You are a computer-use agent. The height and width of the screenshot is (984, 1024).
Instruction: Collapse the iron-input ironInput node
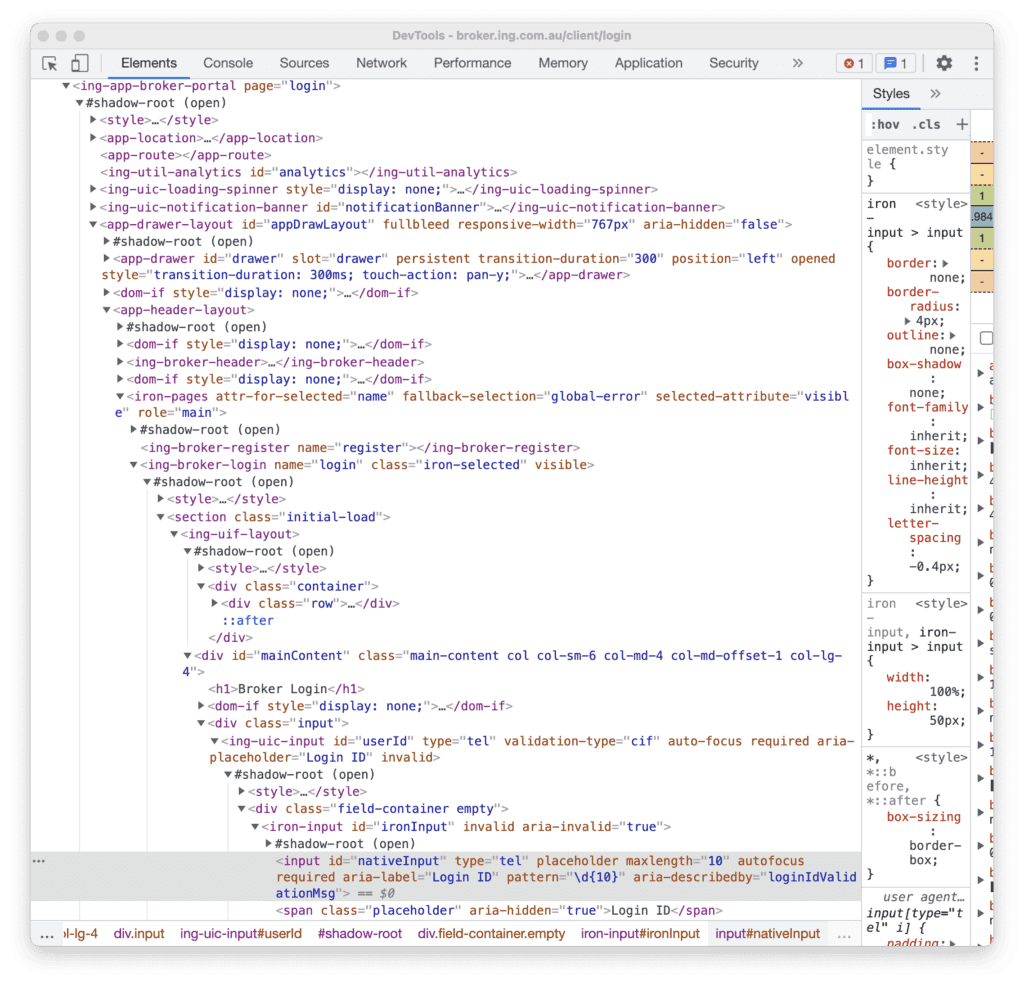pyautogui.click(x=255, y=827)
